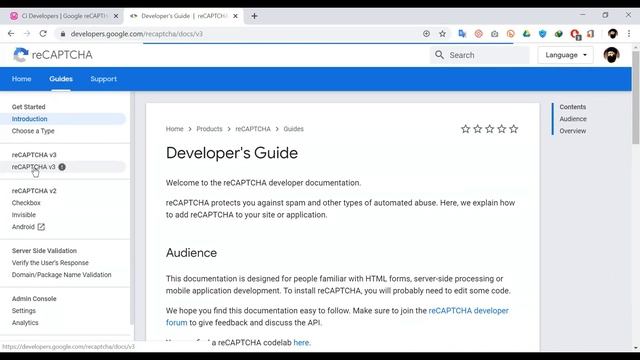Screen dimensions: 640x360
Task: Rate the page one star
Action: point(465,129)
